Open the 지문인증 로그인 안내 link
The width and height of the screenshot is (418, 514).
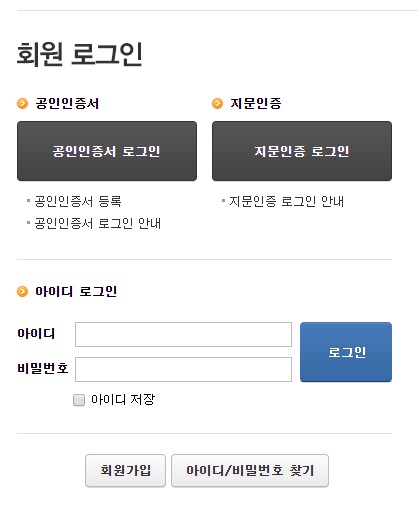286,201
